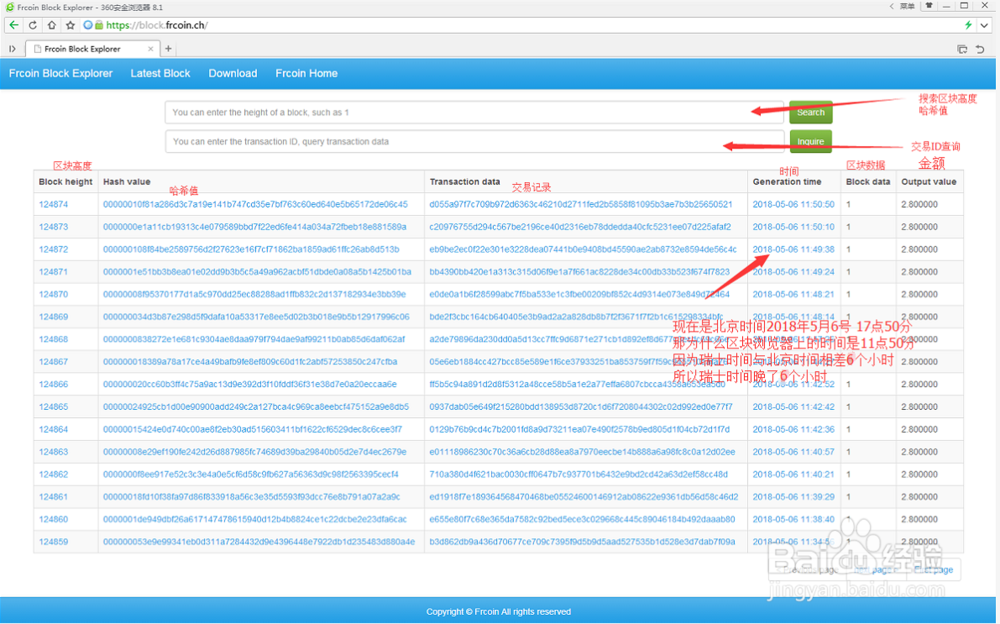
Task: Open Frcoin Block Explorer navbar link
Action: pos(61,73)
